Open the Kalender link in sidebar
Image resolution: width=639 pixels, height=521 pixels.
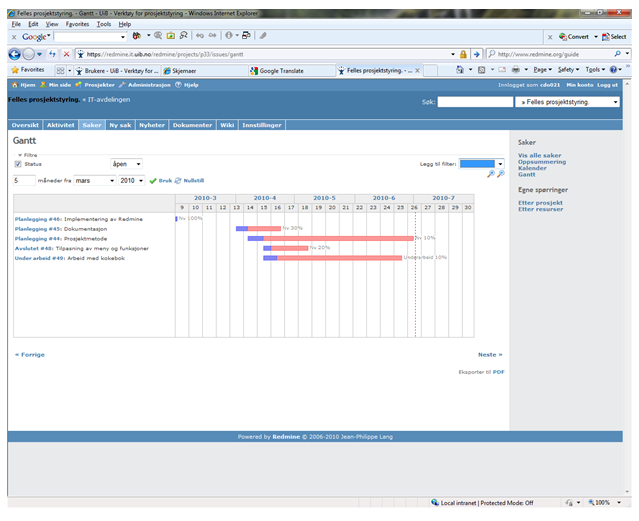point(532,168)
